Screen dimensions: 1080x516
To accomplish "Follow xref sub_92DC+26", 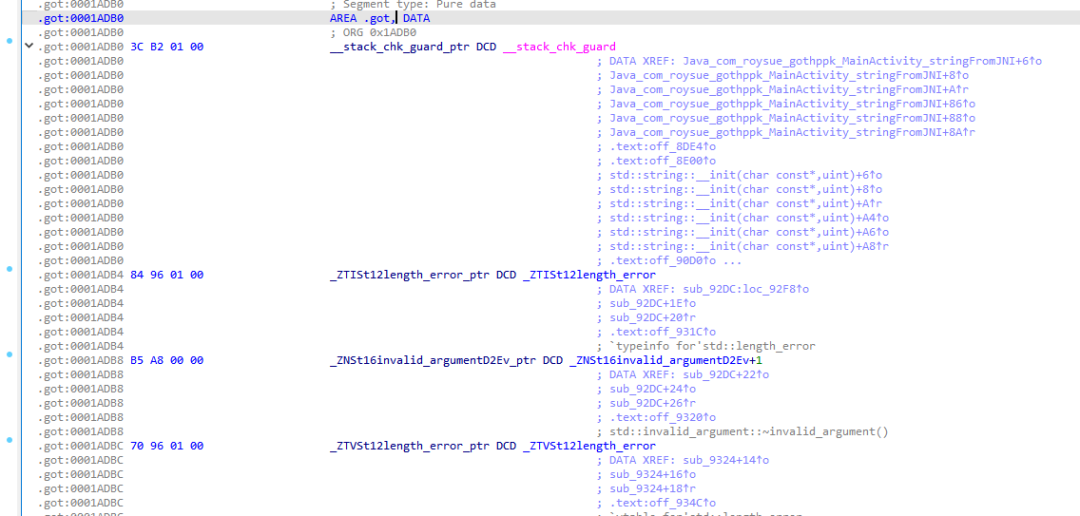I will coord(652,403).
